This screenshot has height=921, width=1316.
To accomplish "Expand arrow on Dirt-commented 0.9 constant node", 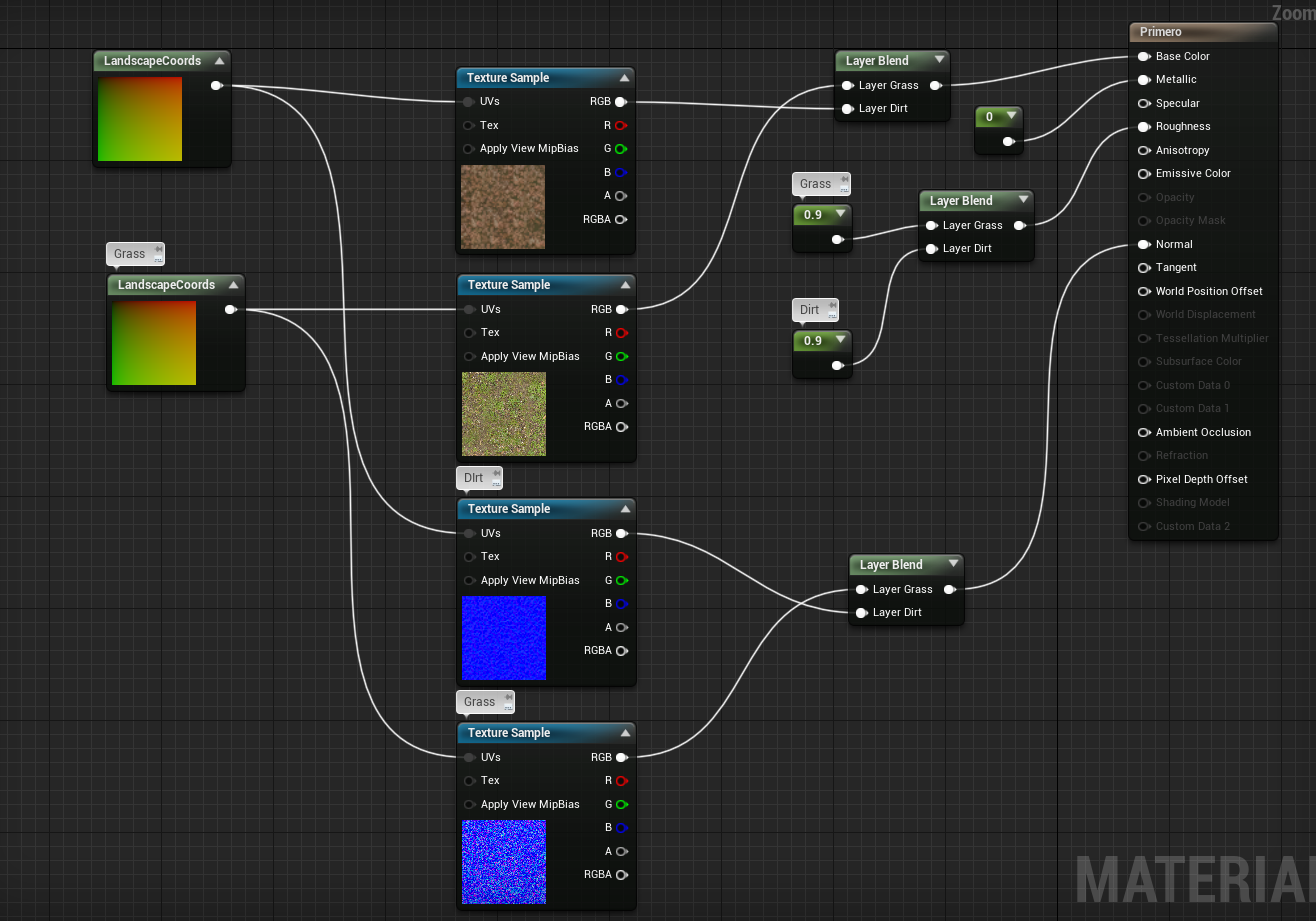I will point(839,341).
